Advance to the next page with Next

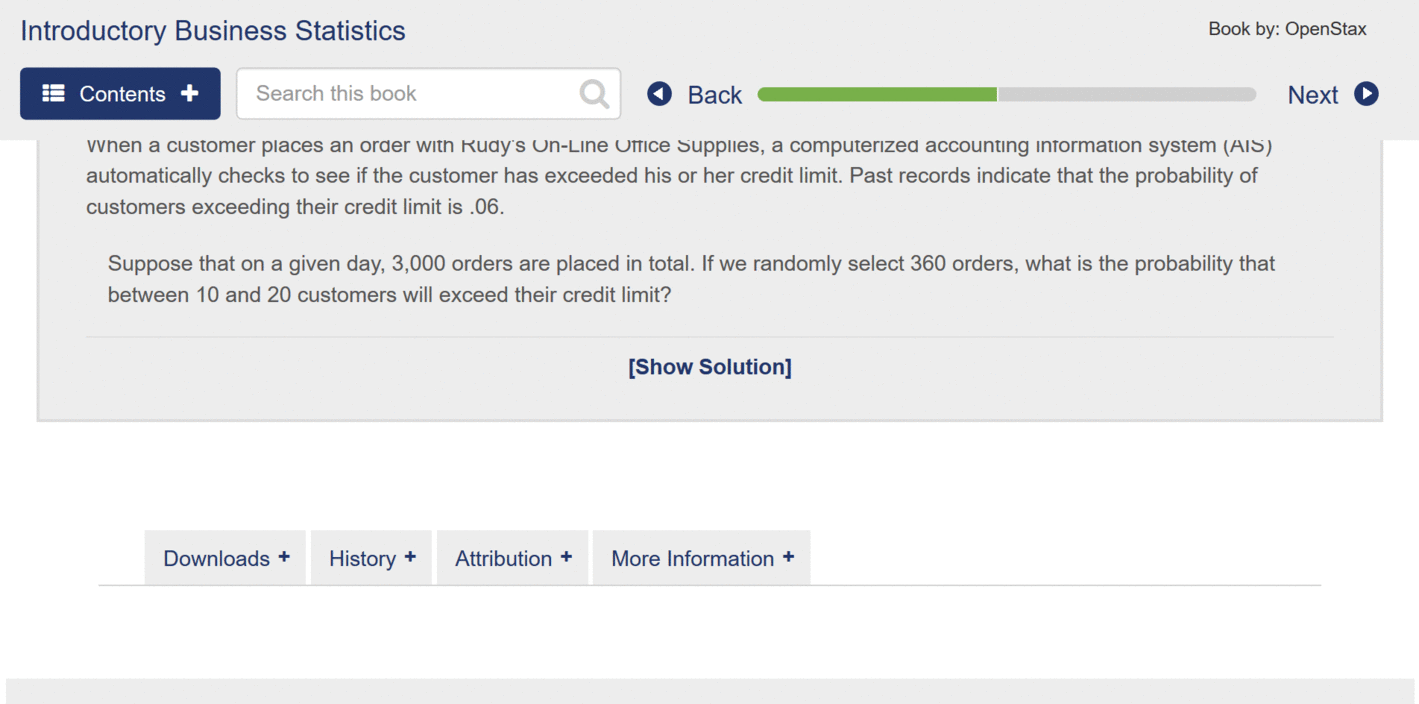(x=1312, y=94)
